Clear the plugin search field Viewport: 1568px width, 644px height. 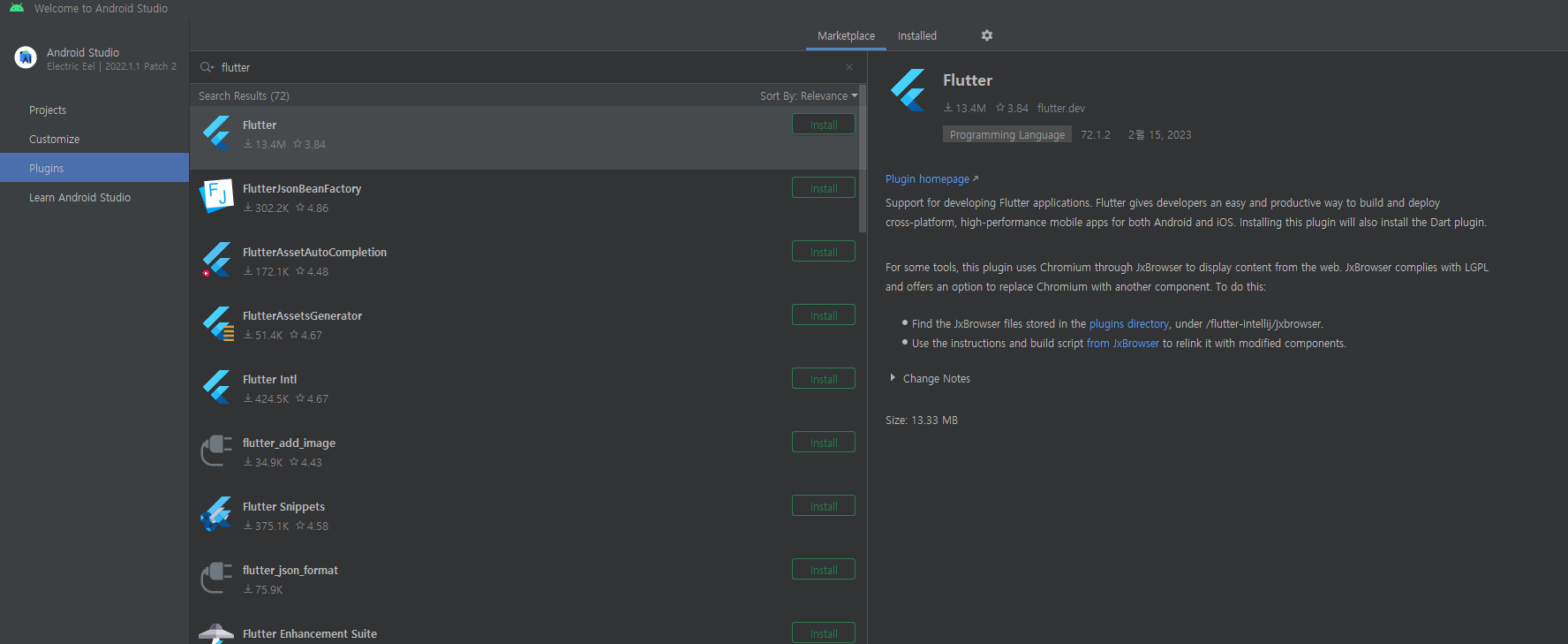click(x=849, y=67)
